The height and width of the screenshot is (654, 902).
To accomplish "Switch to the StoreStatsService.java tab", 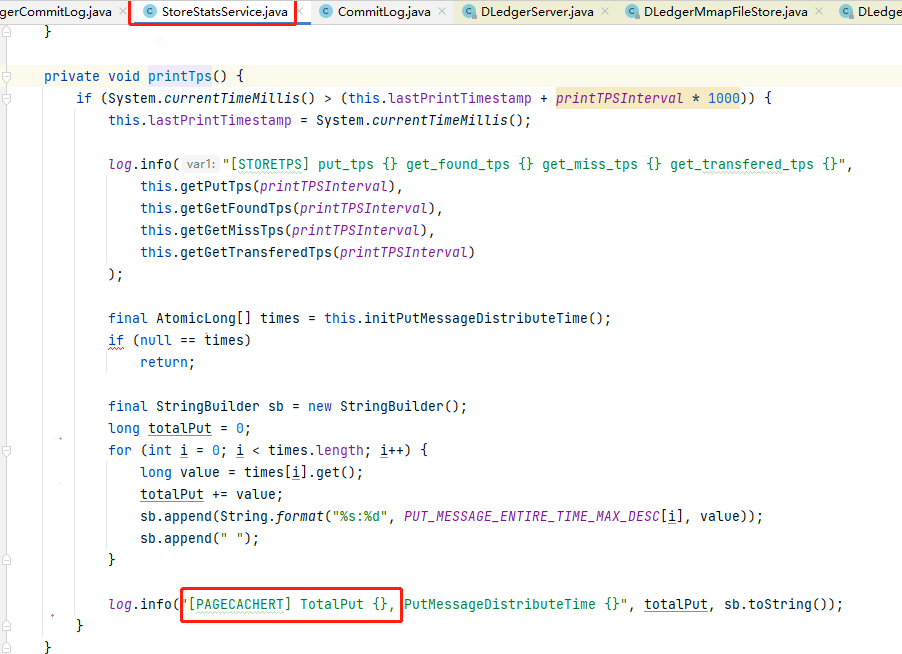I will pos(224,12).
